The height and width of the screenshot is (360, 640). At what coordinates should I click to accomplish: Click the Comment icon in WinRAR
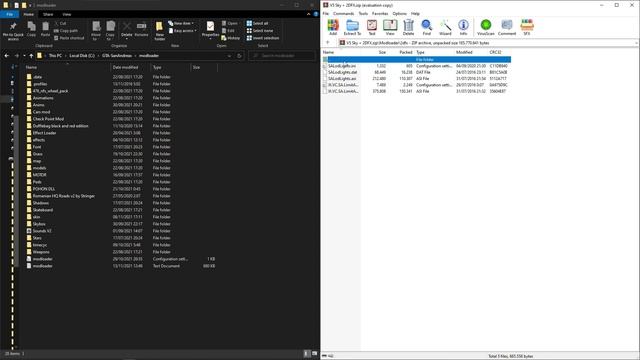507,27
